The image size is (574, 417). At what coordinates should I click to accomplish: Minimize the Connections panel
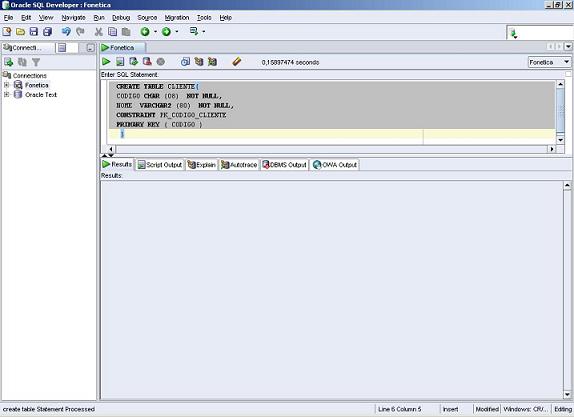[90, 48]
